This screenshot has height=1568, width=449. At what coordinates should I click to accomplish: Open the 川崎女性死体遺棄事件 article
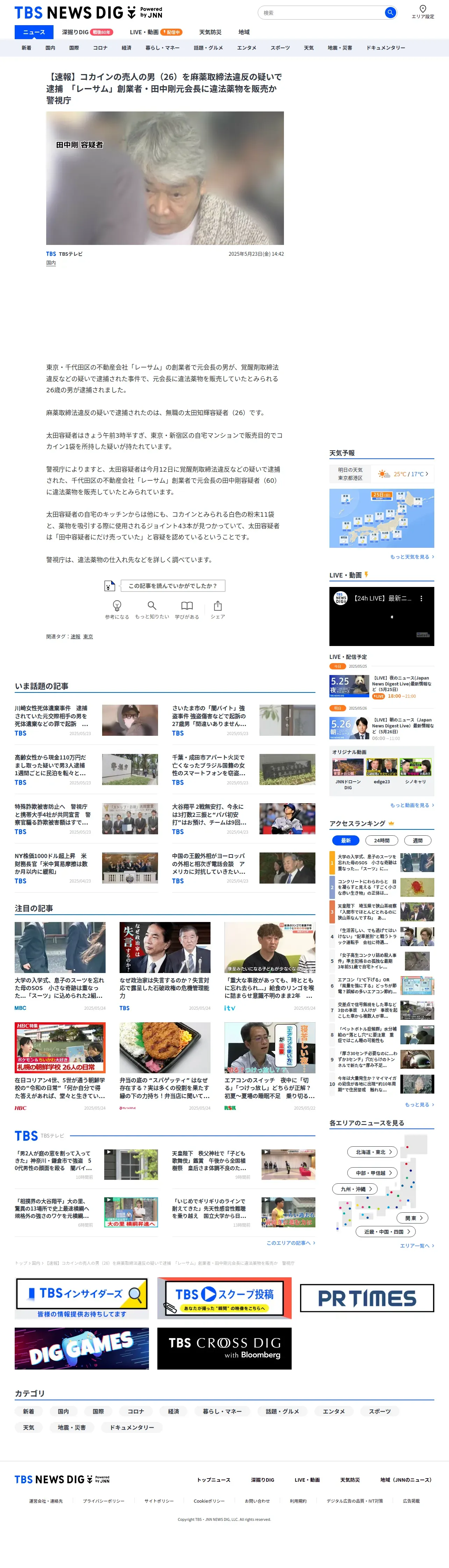tap(86, 720)
